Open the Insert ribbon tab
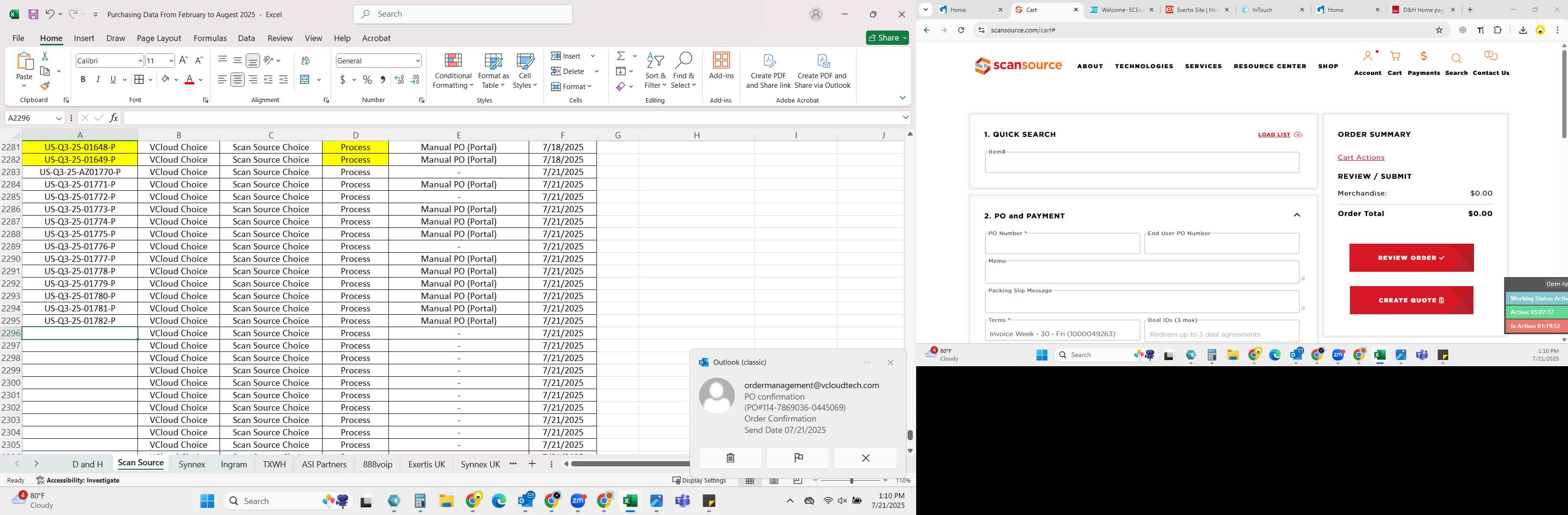Viewport: 1568px width, 515px height. point(84,38)
